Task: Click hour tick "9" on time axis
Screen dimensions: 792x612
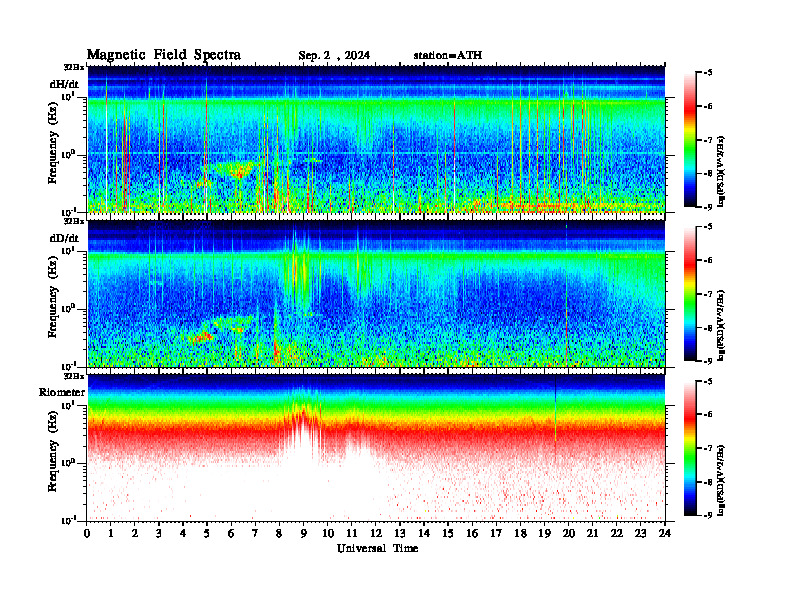Action: click(304, 534)
